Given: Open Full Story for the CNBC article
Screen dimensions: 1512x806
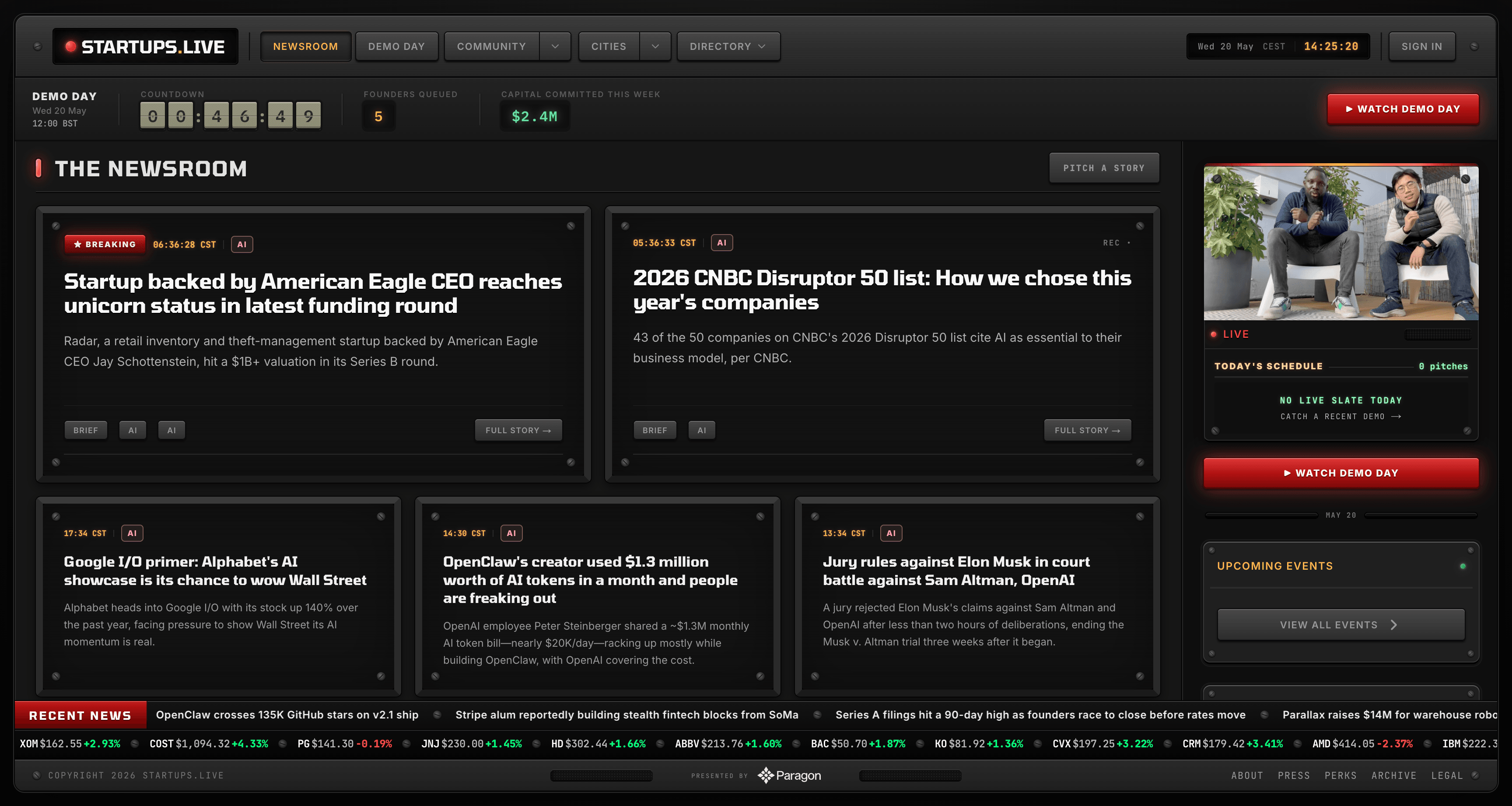Looking at the screenshot, I should [x=1087, y=430].
